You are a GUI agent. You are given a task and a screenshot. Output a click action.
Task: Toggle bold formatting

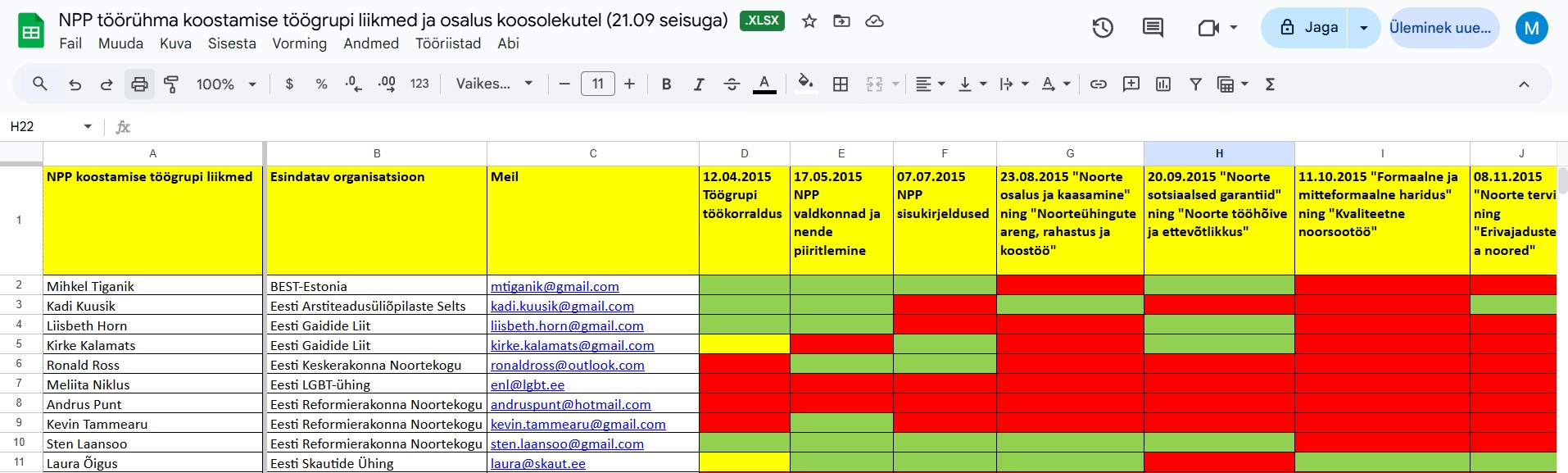pyautogui.click(x=666, y=84)
